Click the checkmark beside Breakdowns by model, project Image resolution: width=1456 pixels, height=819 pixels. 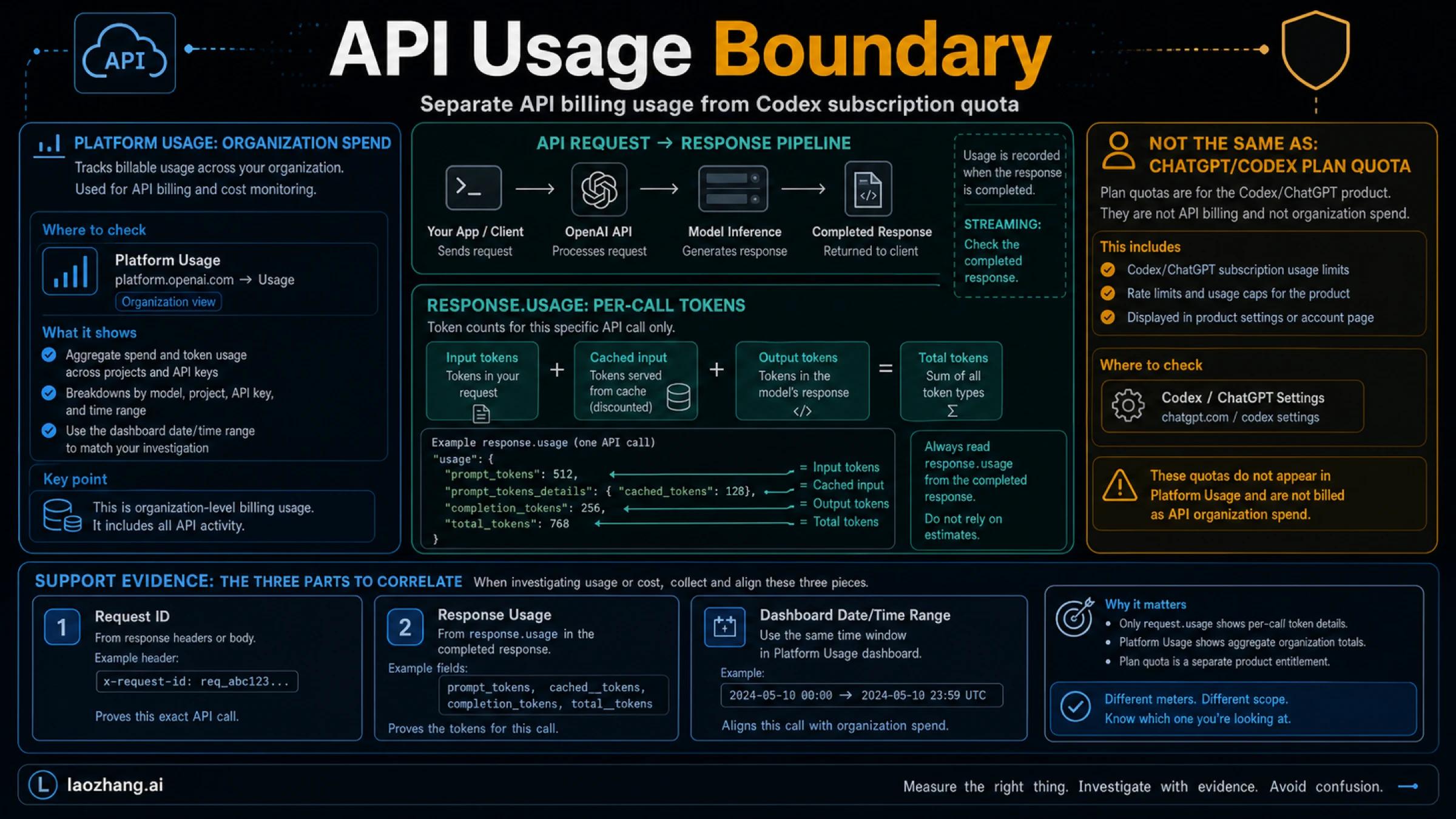coord(49,393)
